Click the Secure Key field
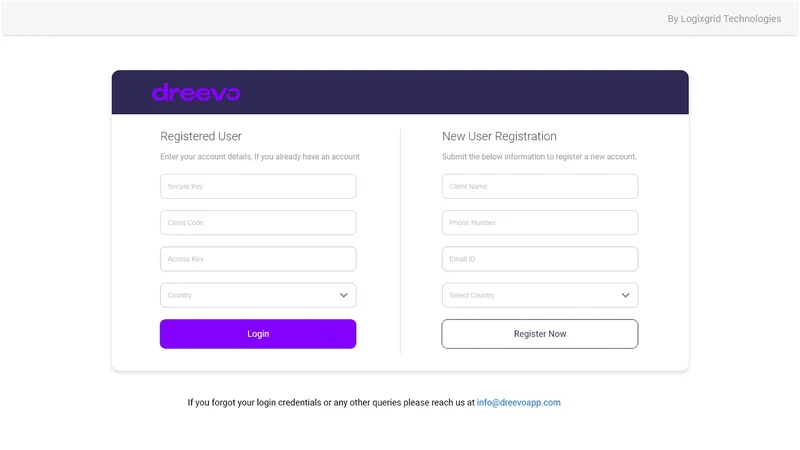 click(258, 186)
